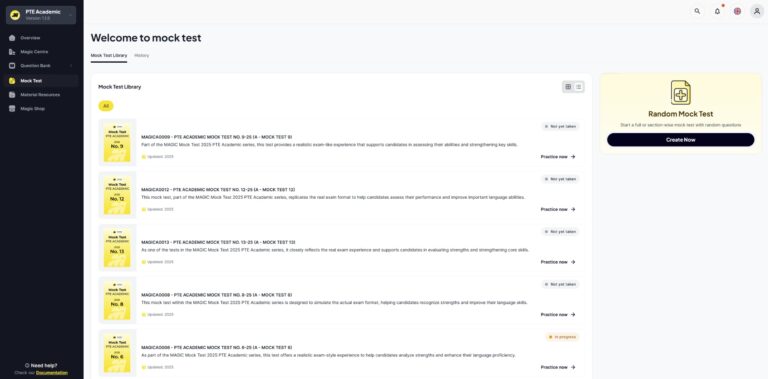Click the PTE Academic logo icon
This screenshot has width=768, height=379.
pos(15,15)
